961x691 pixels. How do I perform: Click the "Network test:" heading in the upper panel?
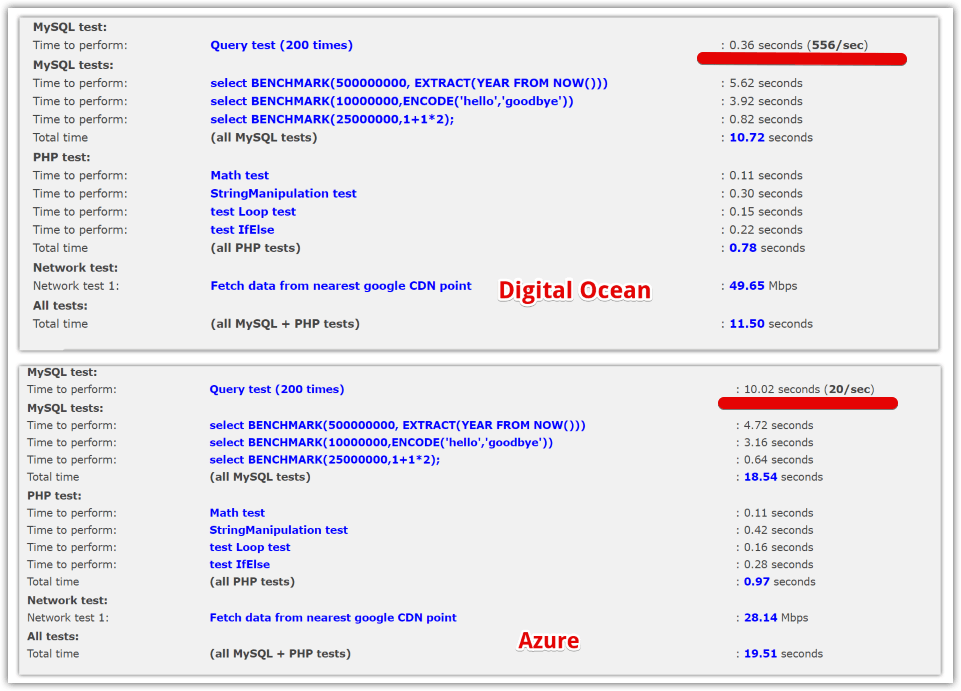coord(75,268)
